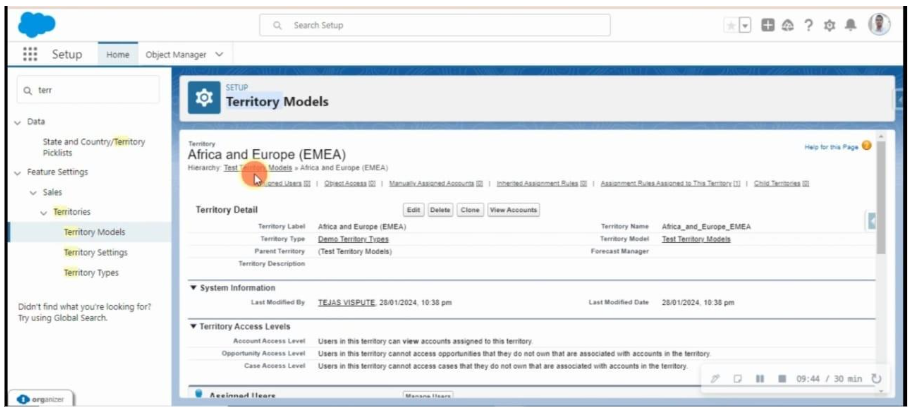Click the Quick Find search box

pos(90,90)
